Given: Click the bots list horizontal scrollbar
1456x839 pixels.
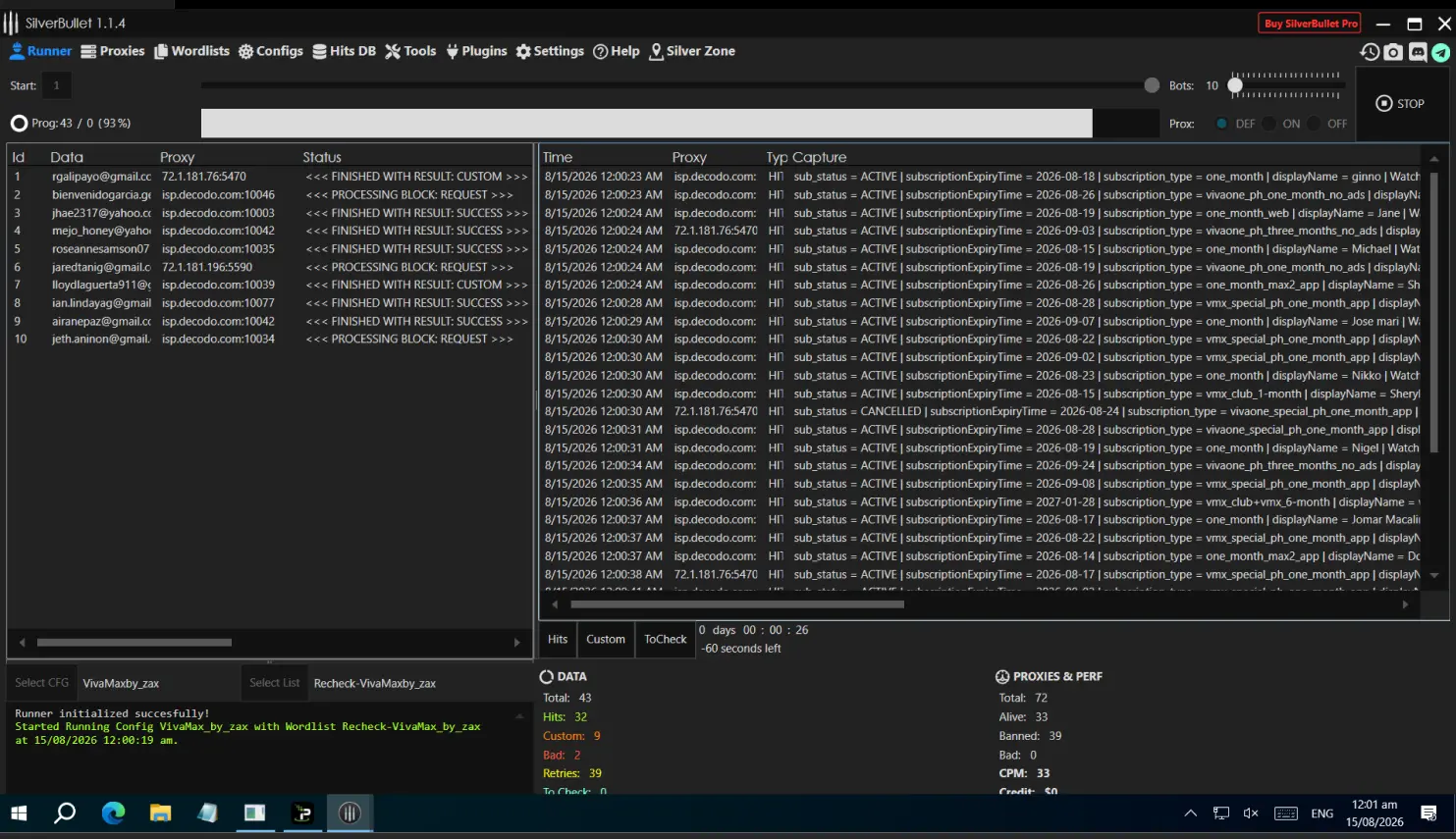Looking at the screenshot, I should 135,643.
